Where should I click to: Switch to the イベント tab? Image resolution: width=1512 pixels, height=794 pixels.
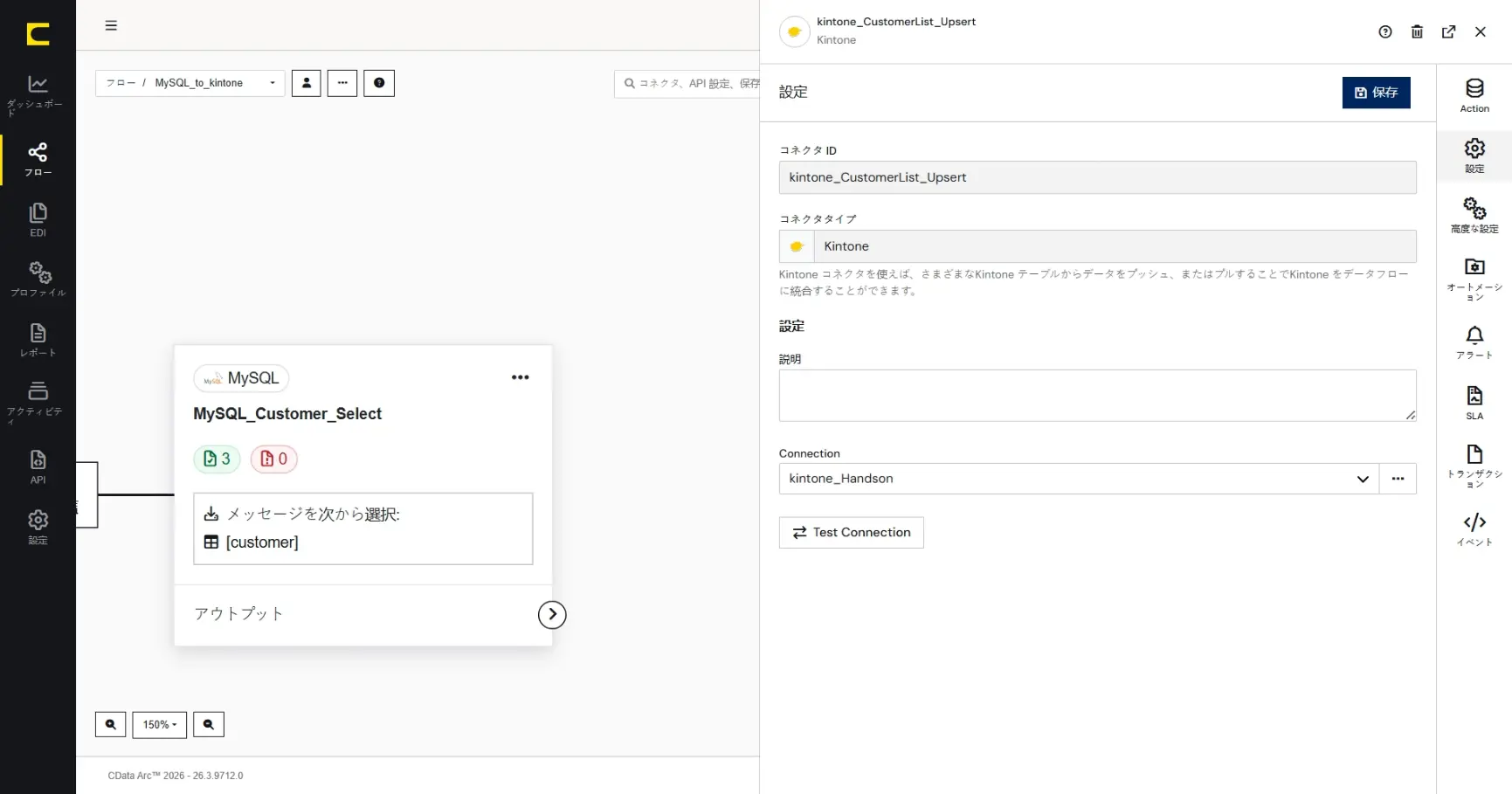coord(1474,529)
